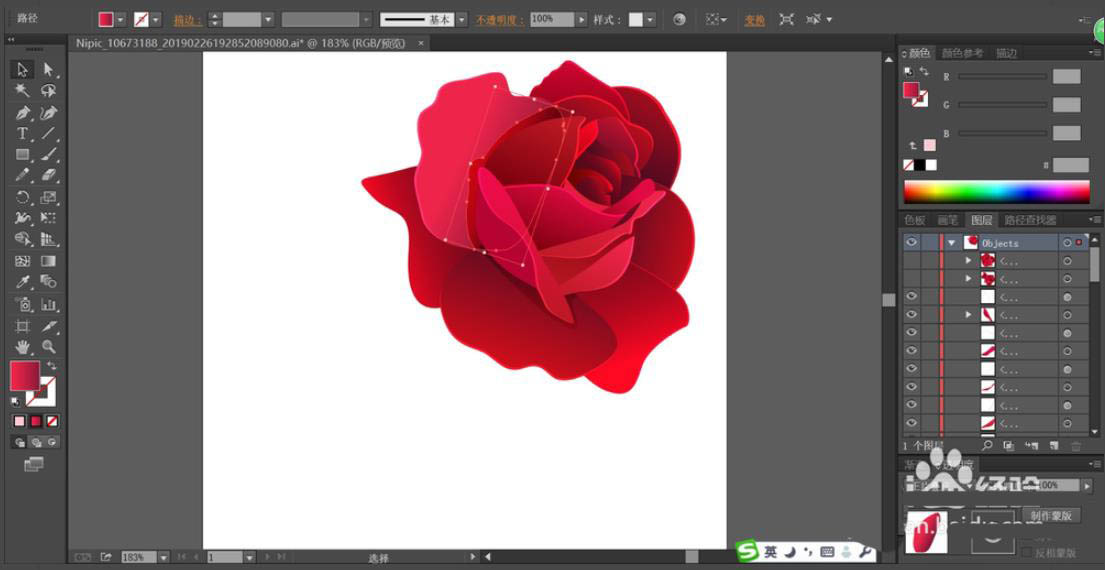
Task: Select the Line Segment tool
Action: [x=48, y=133]
